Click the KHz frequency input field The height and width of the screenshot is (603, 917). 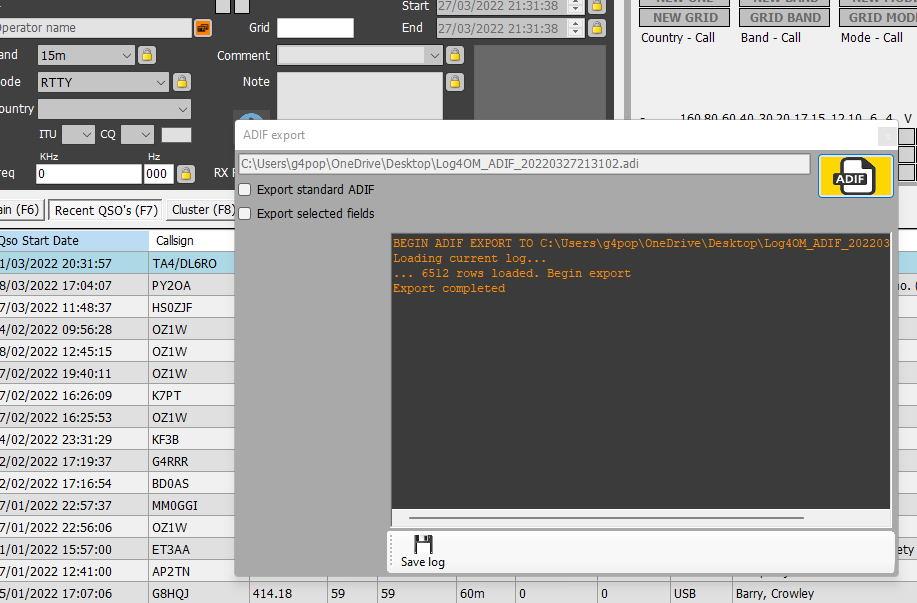[89, 174]
